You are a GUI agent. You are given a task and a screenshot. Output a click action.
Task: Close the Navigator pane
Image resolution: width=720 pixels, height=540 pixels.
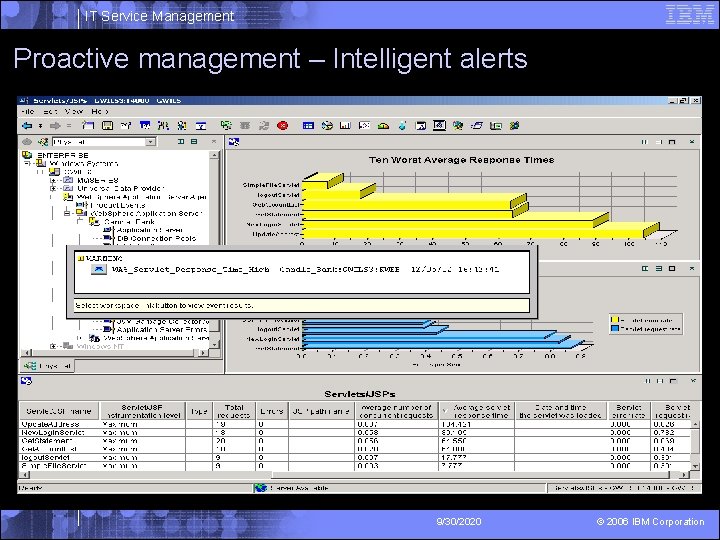tap(214, 141)
